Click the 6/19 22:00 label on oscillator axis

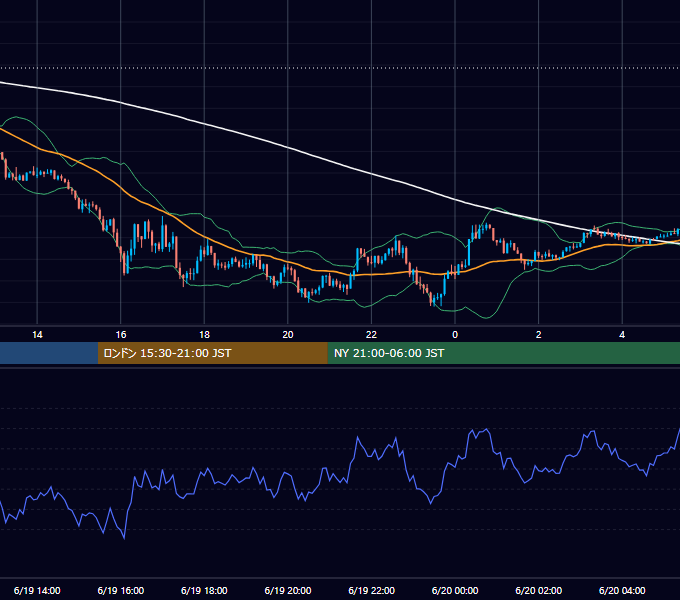[371, 590]
